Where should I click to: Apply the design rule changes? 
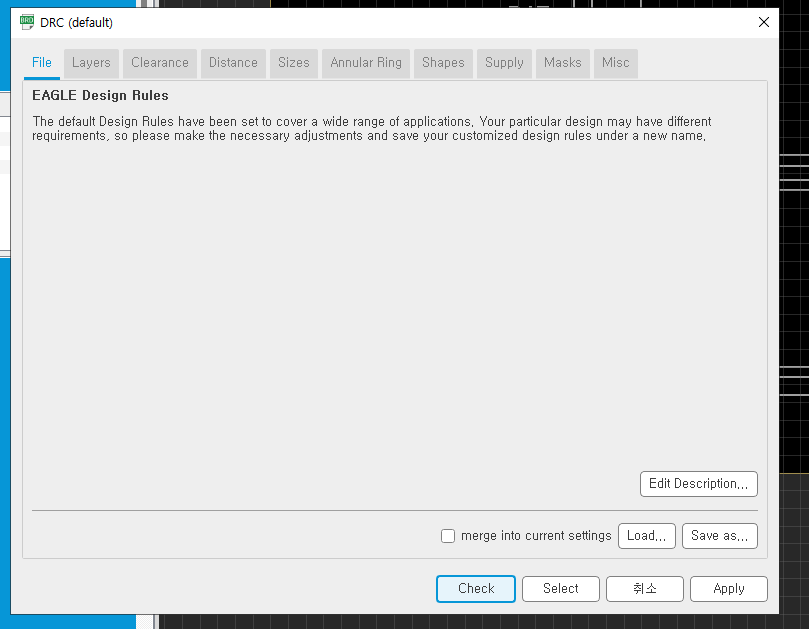click(729, 589)
